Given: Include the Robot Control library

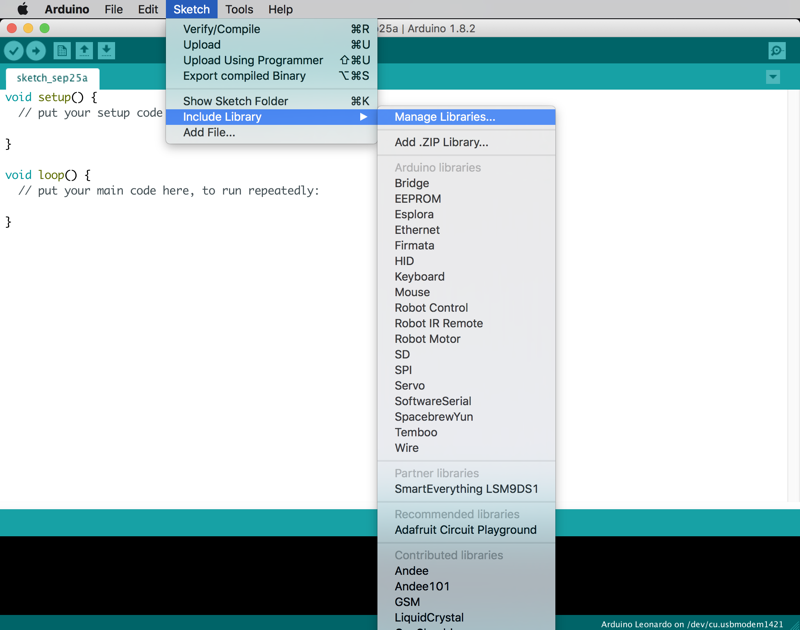Looking at the screenshot, I should coord(466,308).
